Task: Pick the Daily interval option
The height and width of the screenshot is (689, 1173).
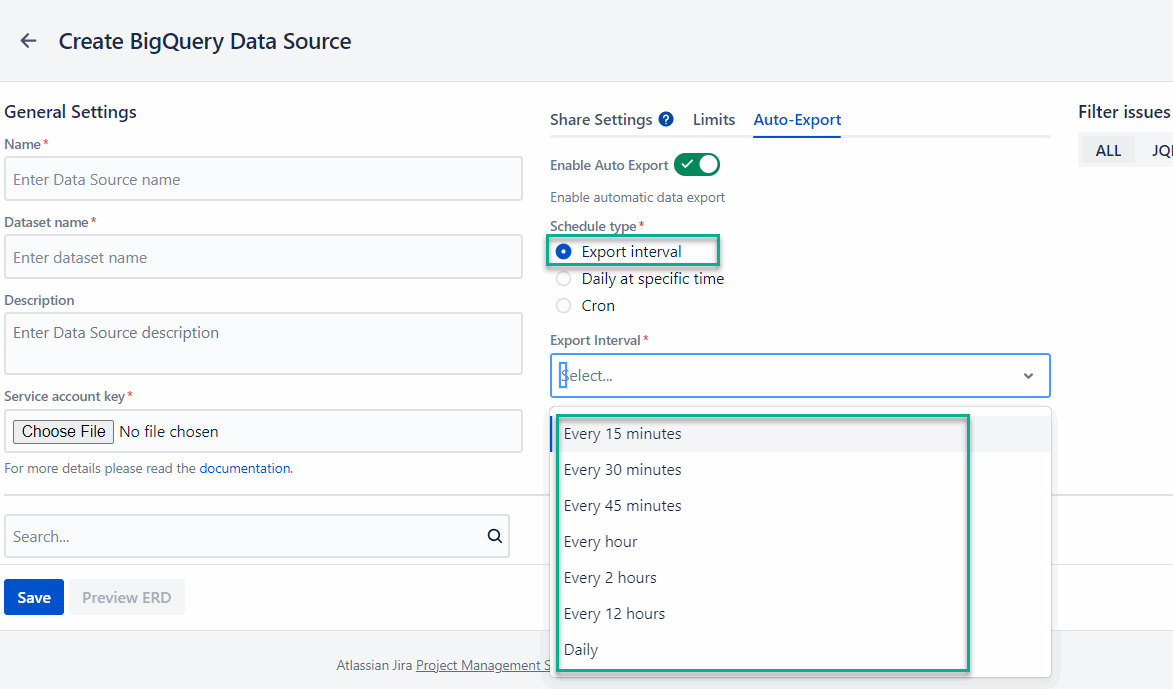Action: (581, 650)
